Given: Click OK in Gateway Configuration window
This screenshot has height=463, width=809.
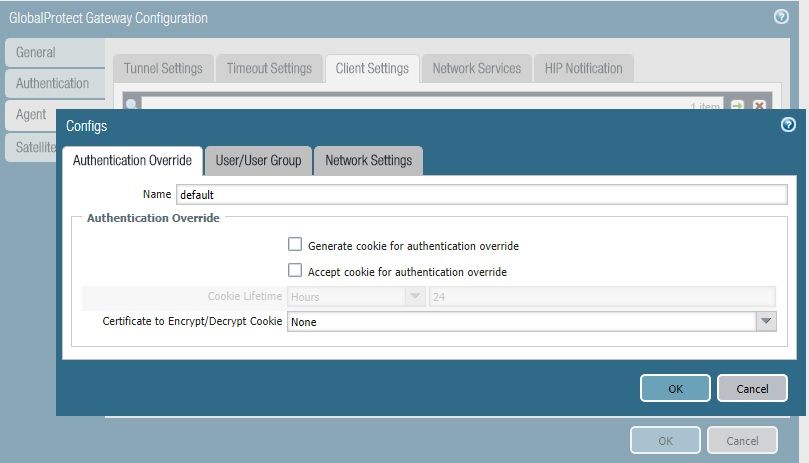Looking at the screenshot, I should tap(665, 440).
